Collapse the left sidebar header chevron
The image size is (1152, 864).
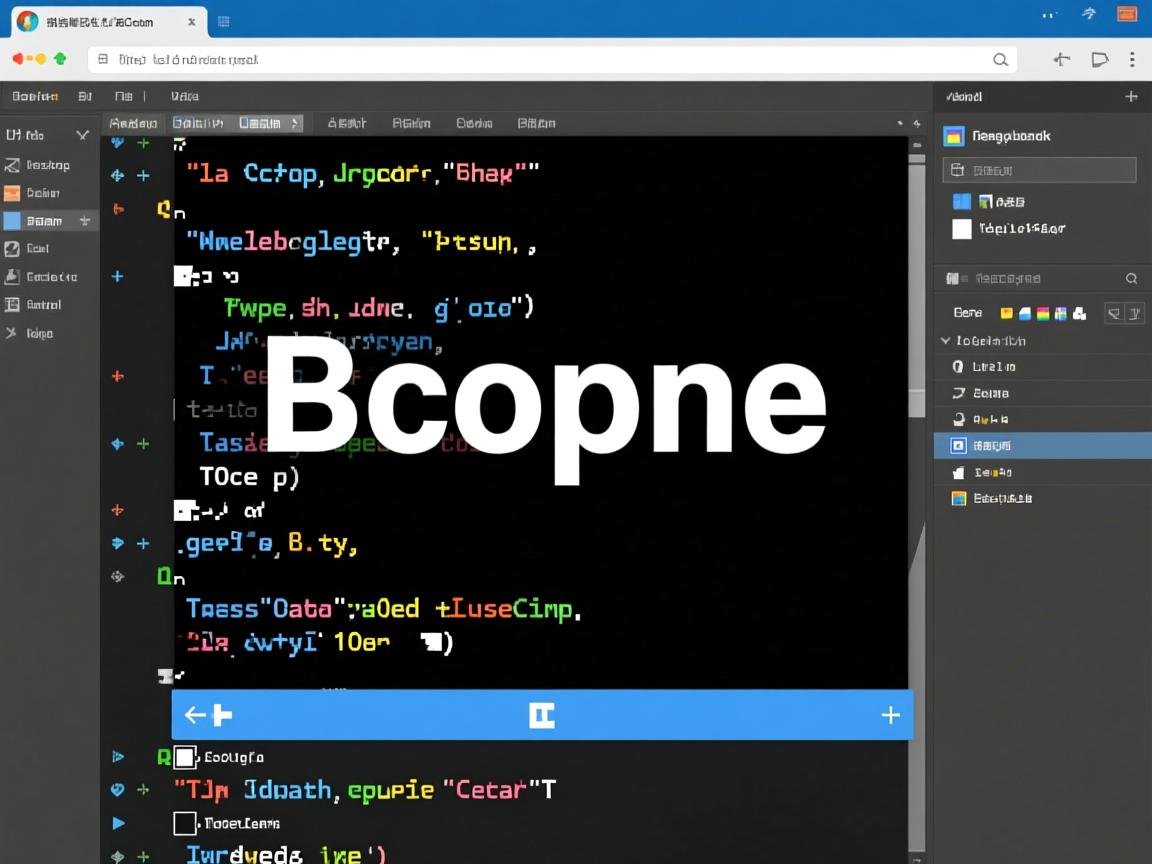click(x=82, y=135)
